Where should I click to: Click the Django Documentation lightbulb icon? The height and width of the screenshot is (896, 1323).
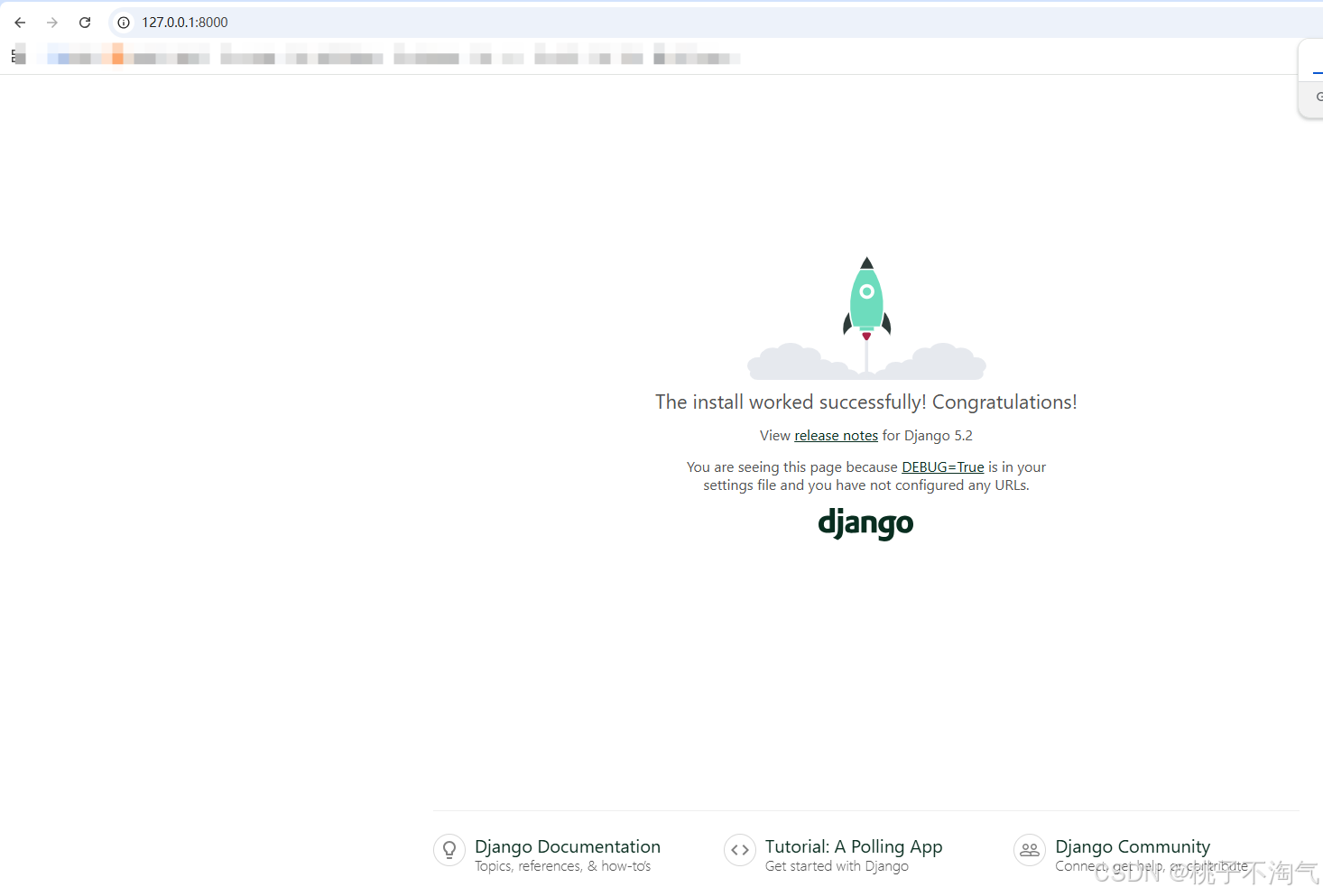[449, 850]
